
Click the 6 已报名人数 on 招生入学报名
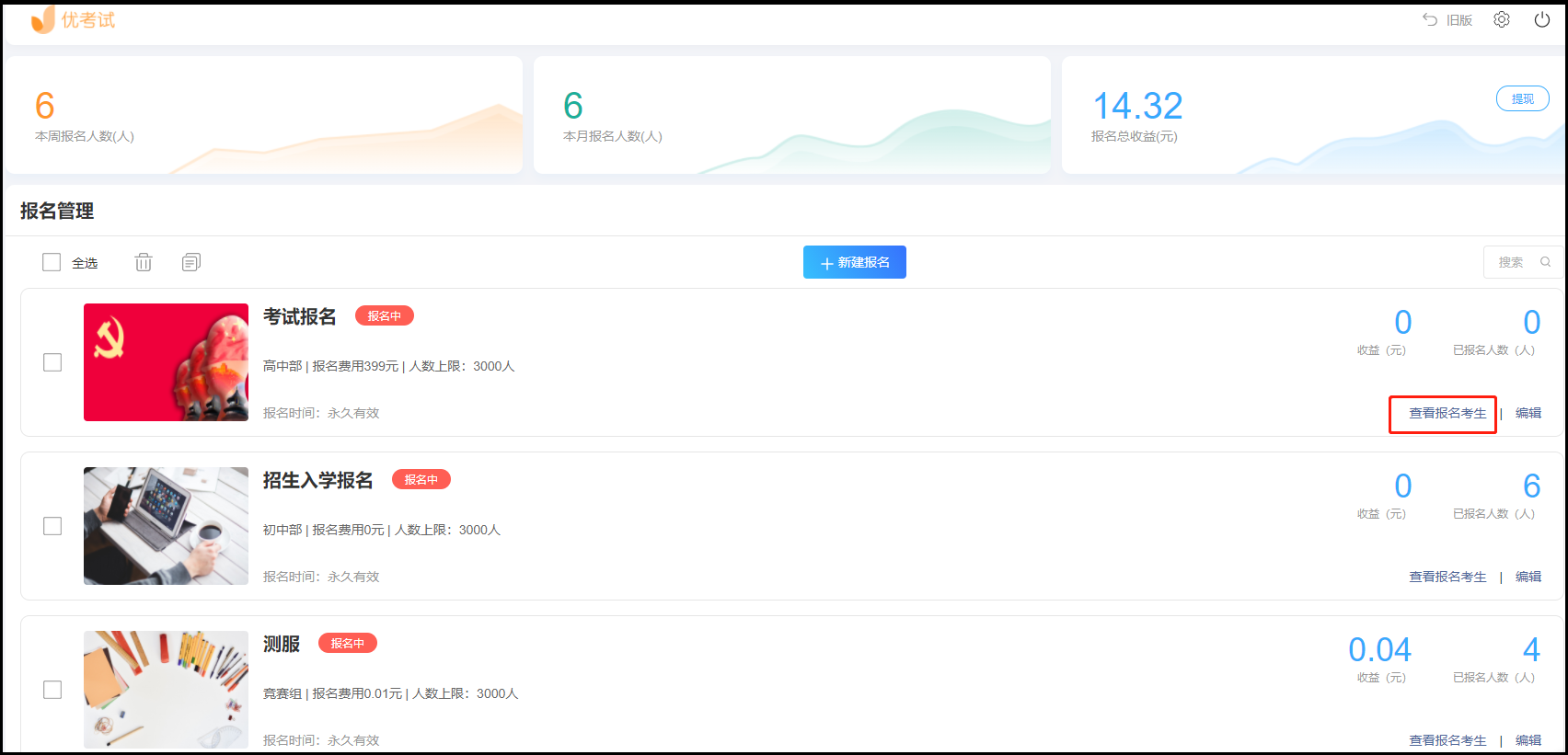tap(1531, 486)
